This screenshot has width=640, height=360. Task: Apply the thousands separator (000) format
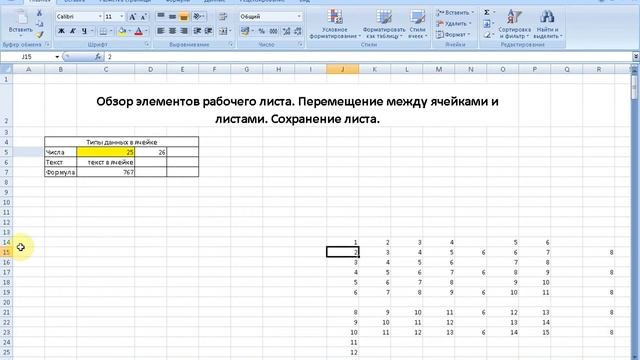coord(273,31)
